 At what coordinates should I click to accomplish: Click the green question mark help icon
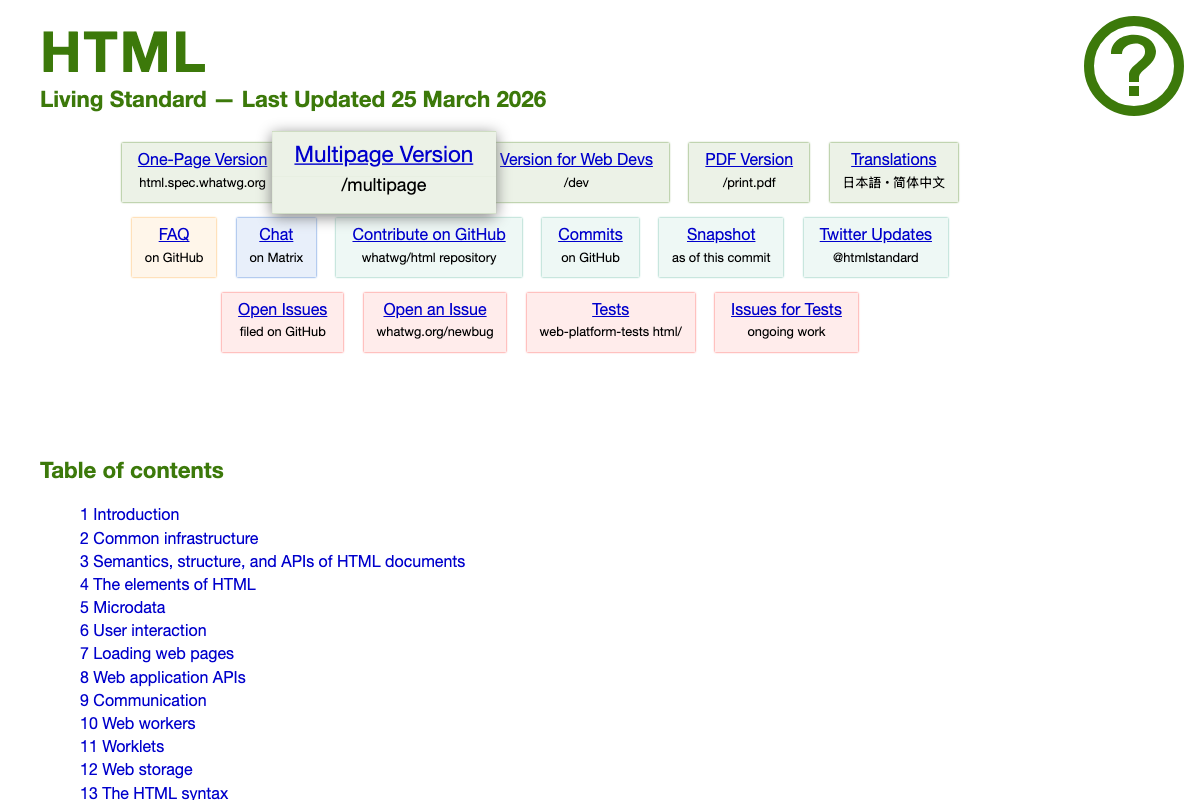[x=1134, y=66]
